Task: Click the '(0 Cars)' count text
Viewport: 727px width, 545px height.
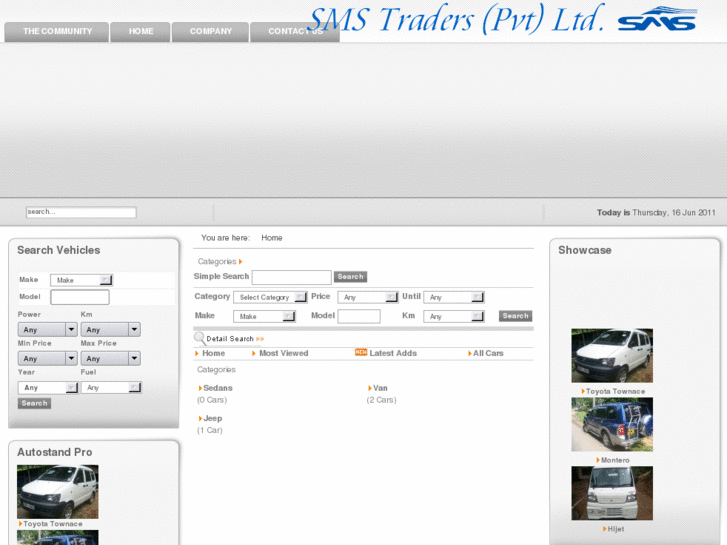Action: [212, 400]
